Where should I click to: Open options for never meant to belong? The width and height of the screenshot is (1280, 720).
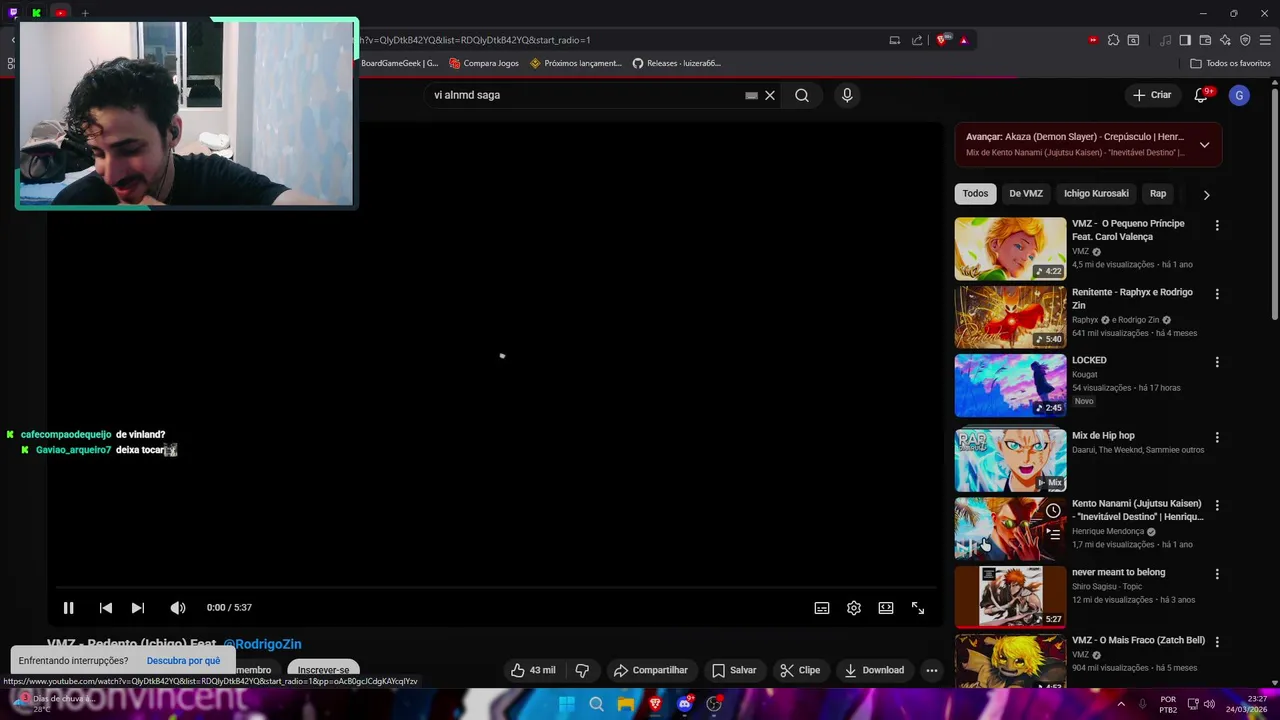click(x=1217, y=574)
